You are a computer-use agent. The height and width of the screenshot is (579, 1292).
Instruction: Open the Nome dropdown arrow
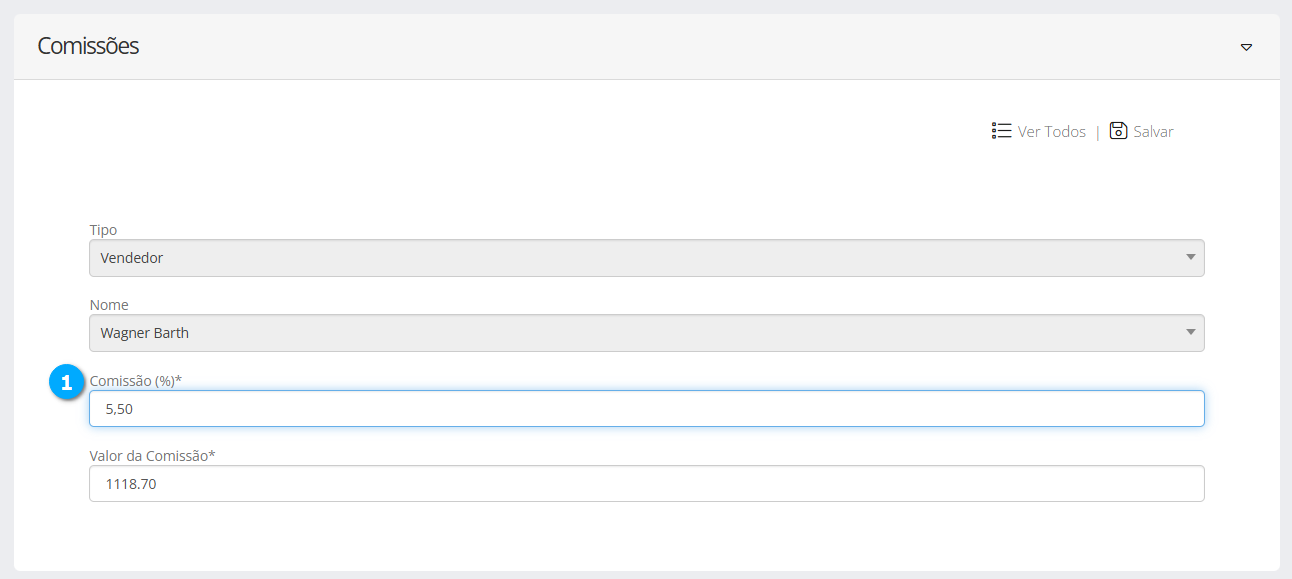(1190, 332)
